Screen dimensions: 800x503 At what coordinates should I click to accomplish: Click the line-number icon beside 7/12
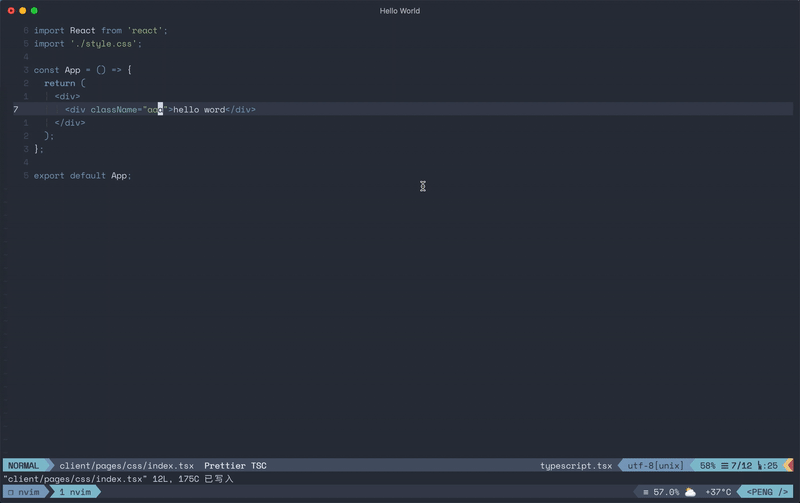(x=724, y=466)
